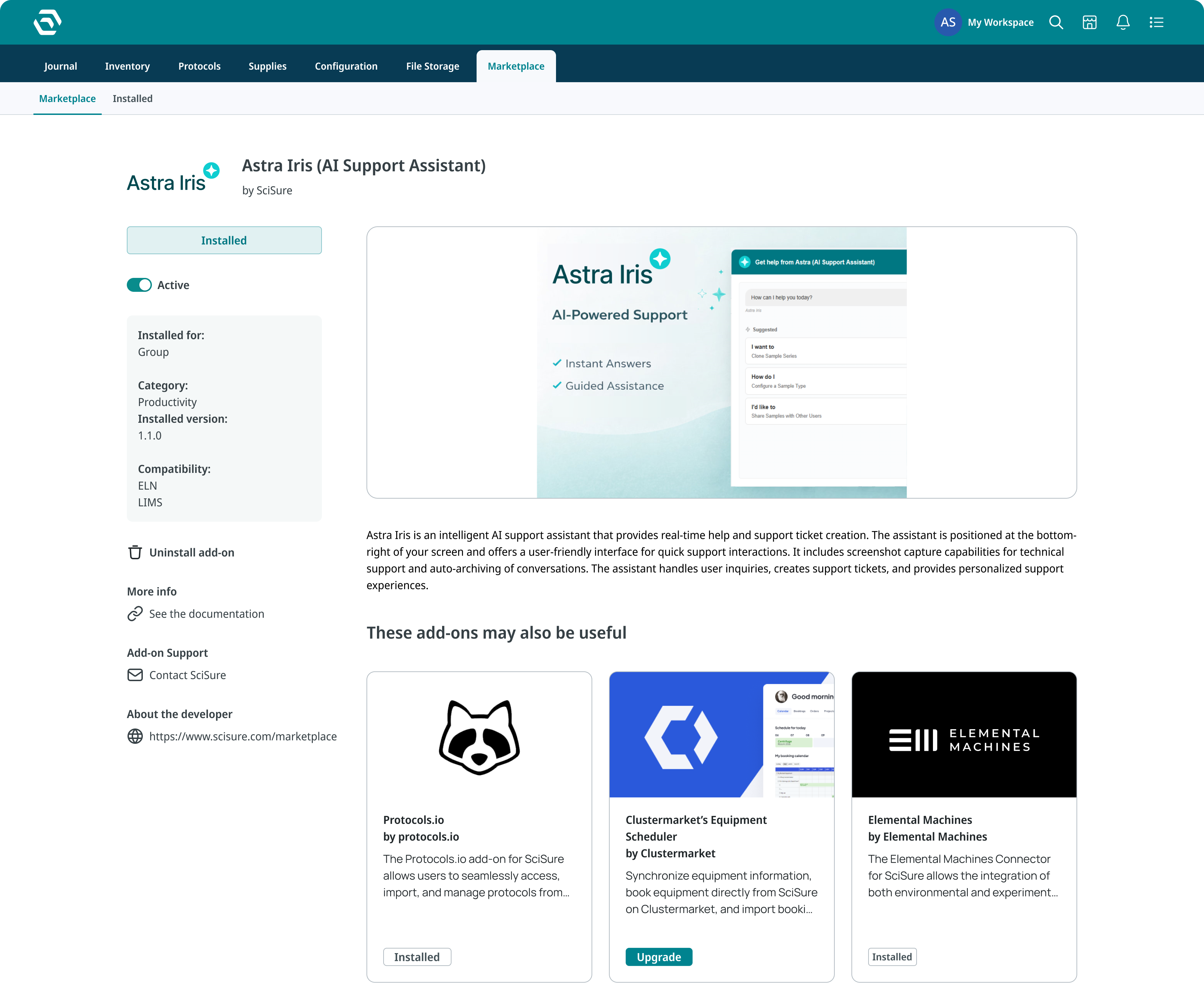1204x1005 pixels.
Task: Click the envelope contact icon
Action: point(135,675)
